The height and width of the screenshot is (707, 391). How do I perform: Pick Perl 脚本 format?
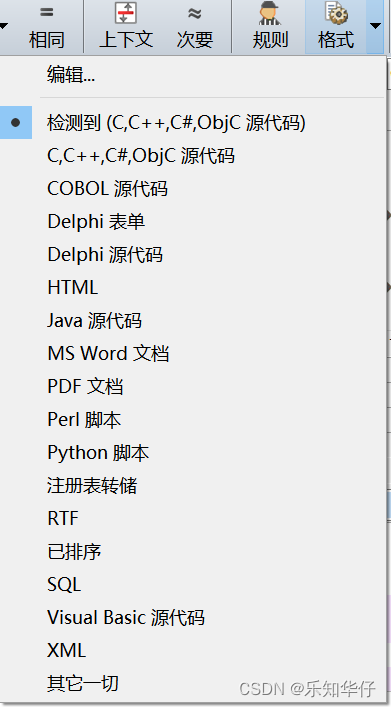point(84,419)
